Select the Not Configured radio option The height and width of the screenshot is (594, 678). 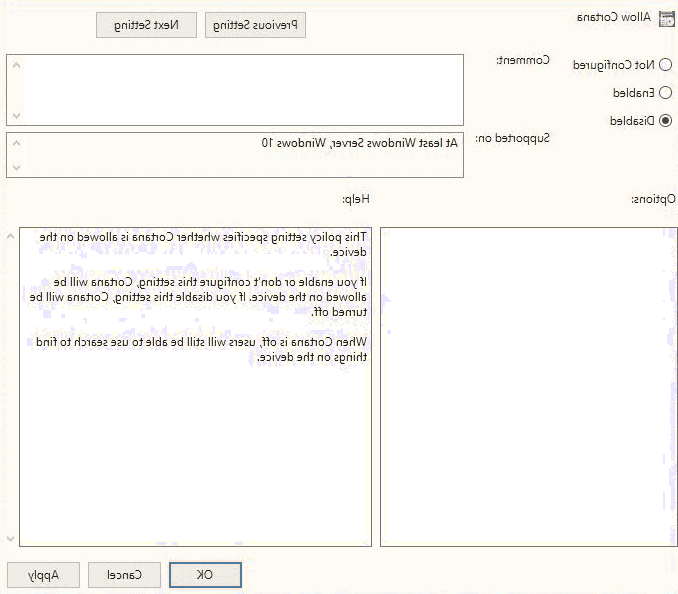click(666, 65)
